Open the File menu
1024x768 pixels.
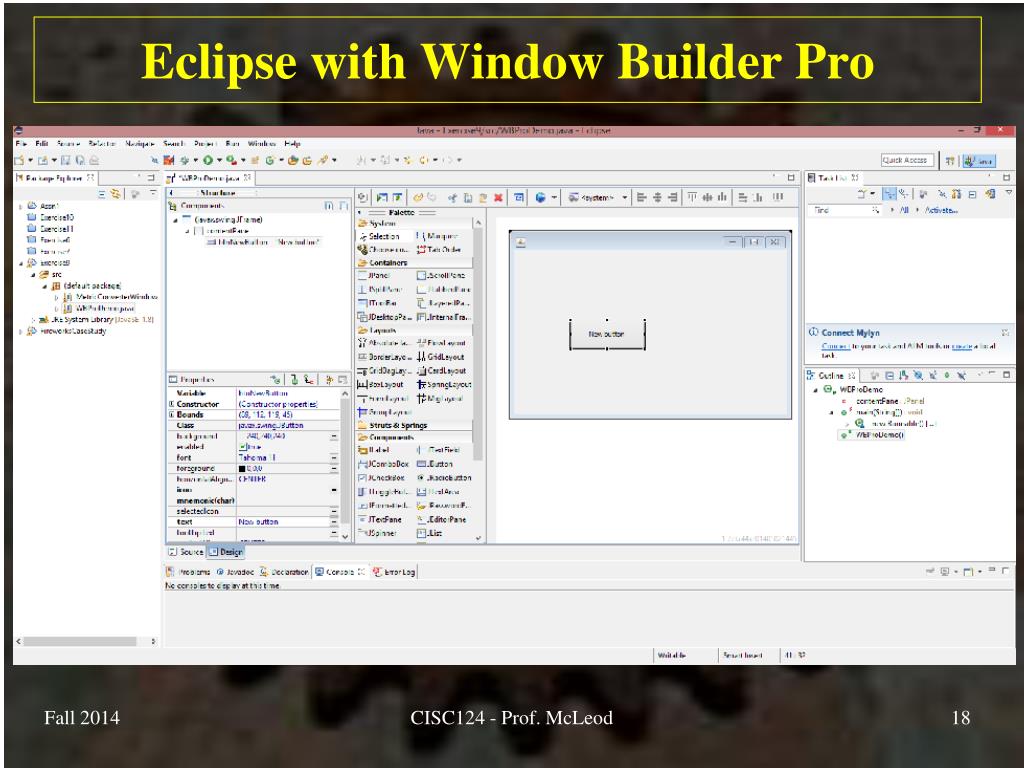tap(22, 144)
